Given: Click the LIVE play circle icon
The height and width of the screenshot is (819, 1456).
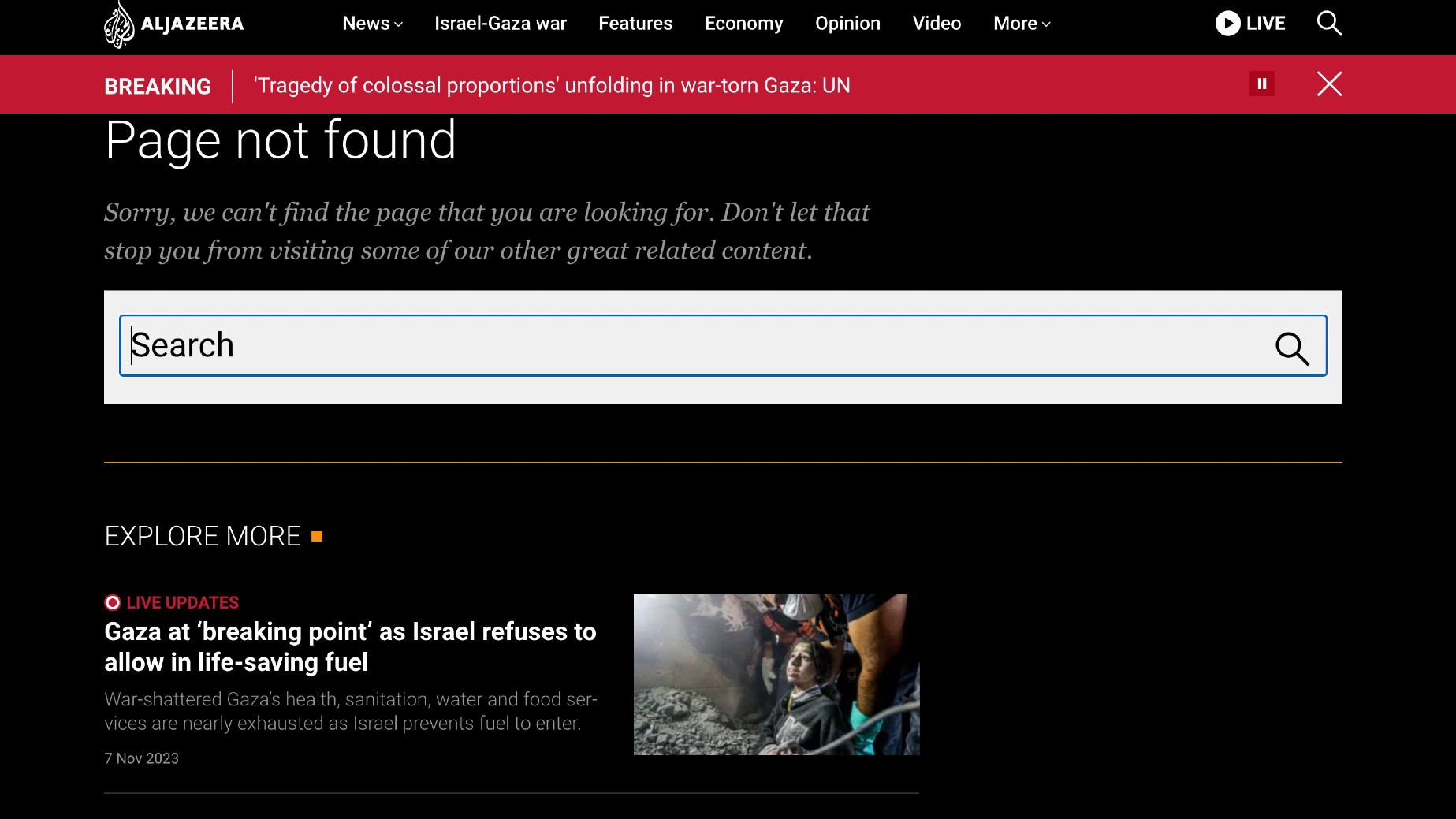Looking at the screenshot, I should tap(1227, 23).
